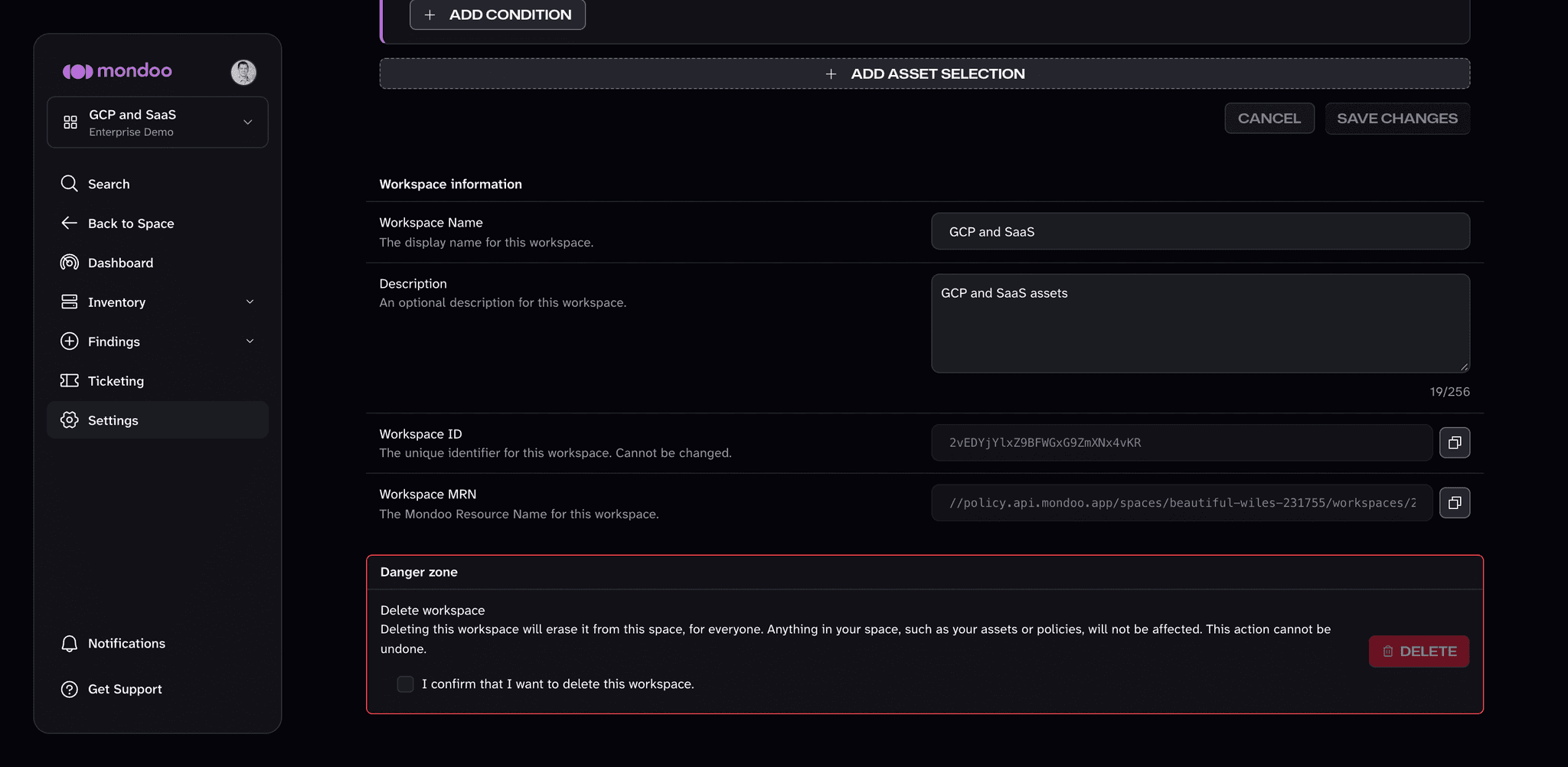This screenshot has height=767, width=1568.
Task: Click the Get Support link
Action: coord(158,689)
